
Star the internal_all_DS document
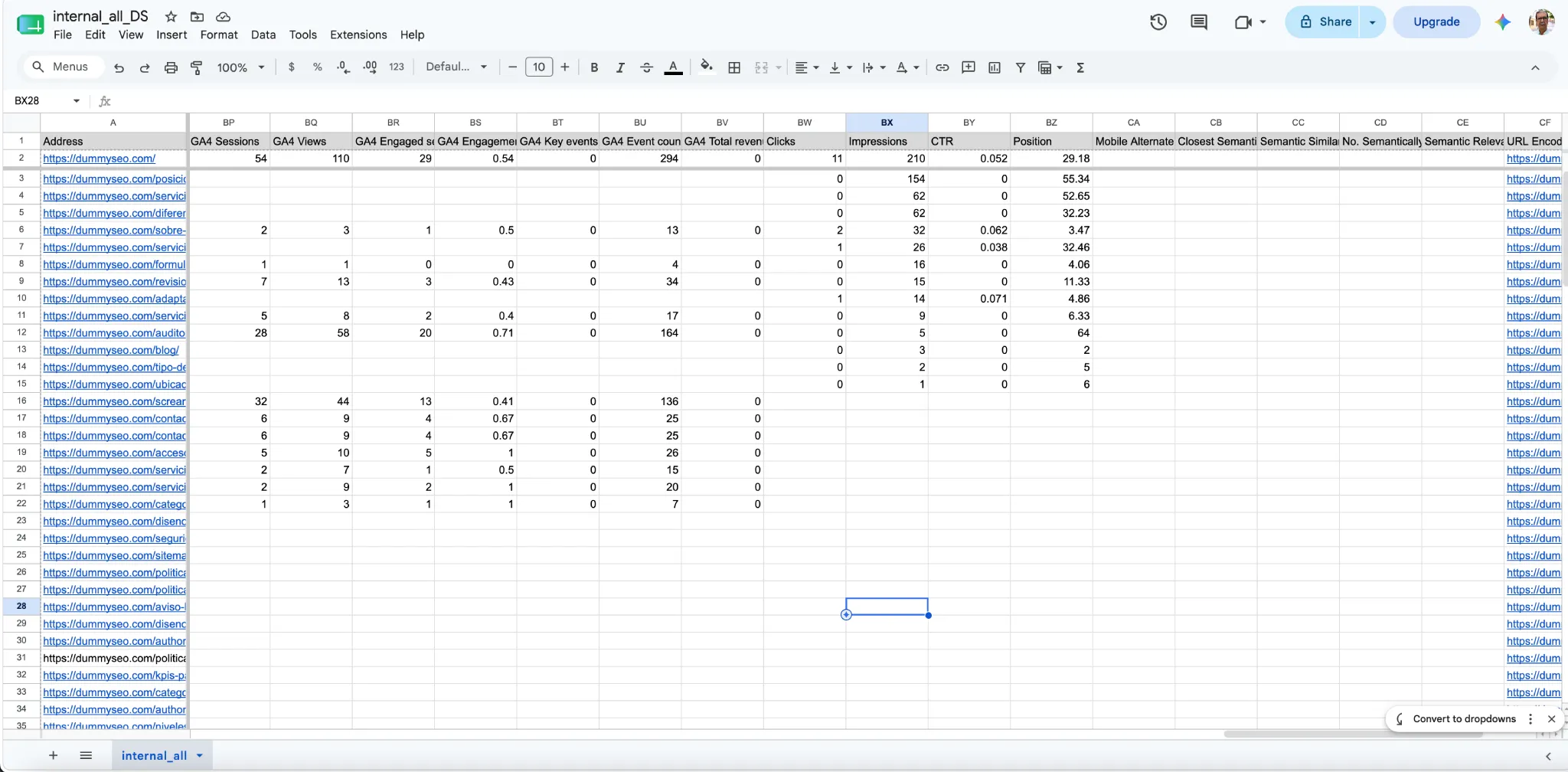tap(171, 17)
